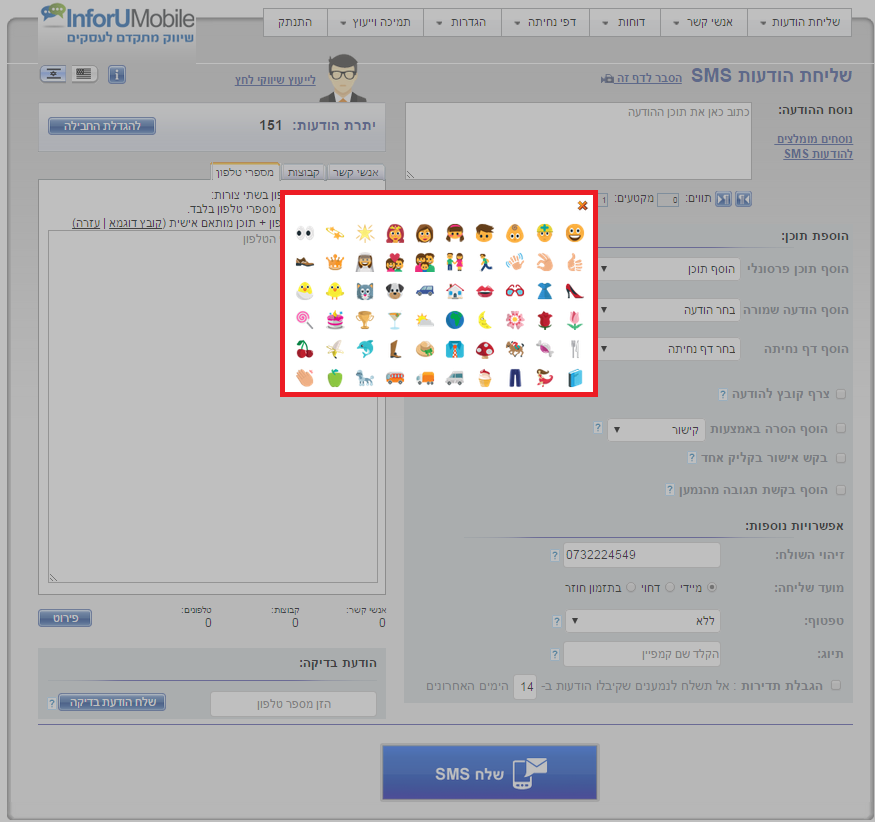Select the princess with tiara emoji

[x=395, y=233]
